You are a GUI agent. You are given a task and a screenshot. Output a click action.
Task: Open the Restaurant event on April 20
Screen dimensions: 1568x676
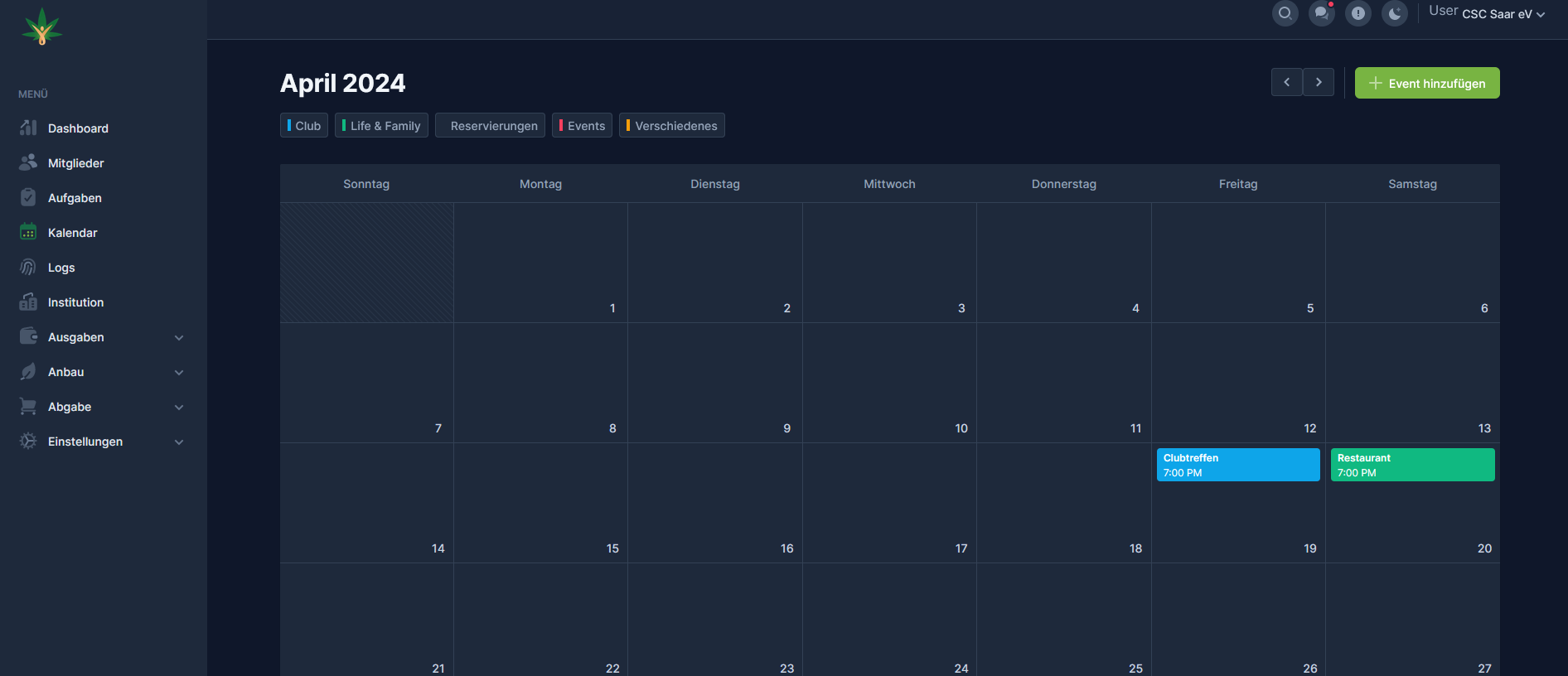tap(1413, 465)
